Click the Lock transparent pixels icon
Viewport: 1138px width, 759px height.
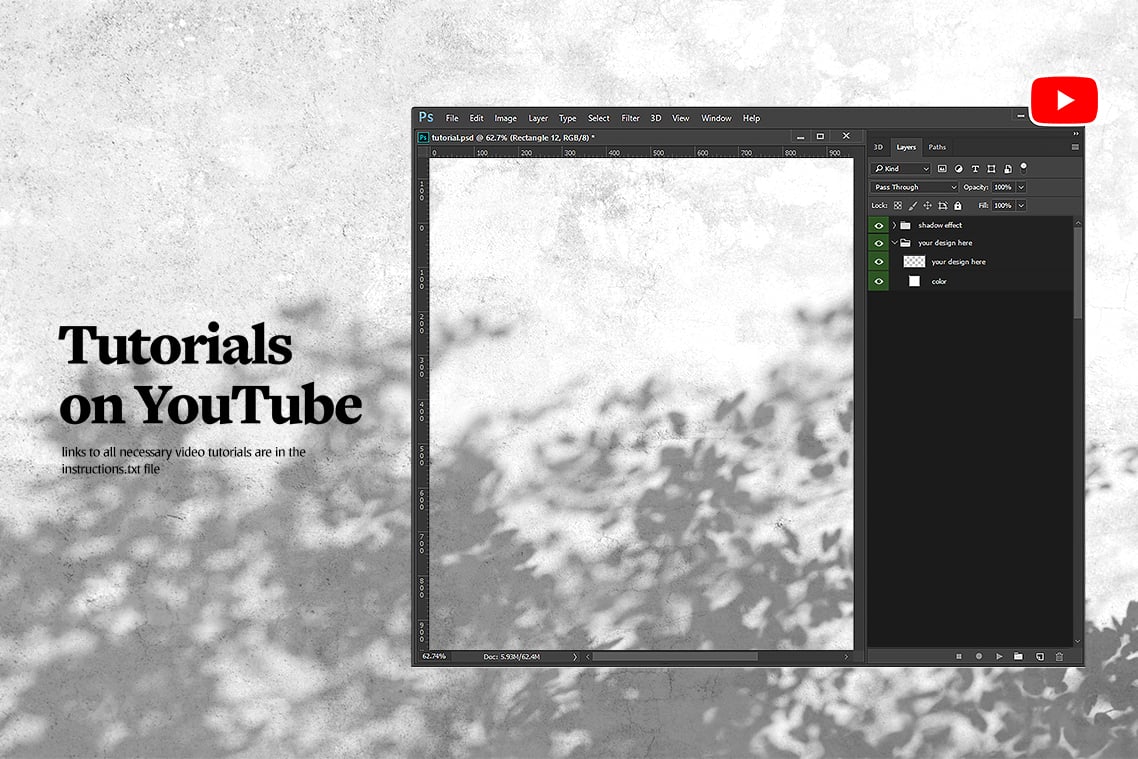[898, 206]
